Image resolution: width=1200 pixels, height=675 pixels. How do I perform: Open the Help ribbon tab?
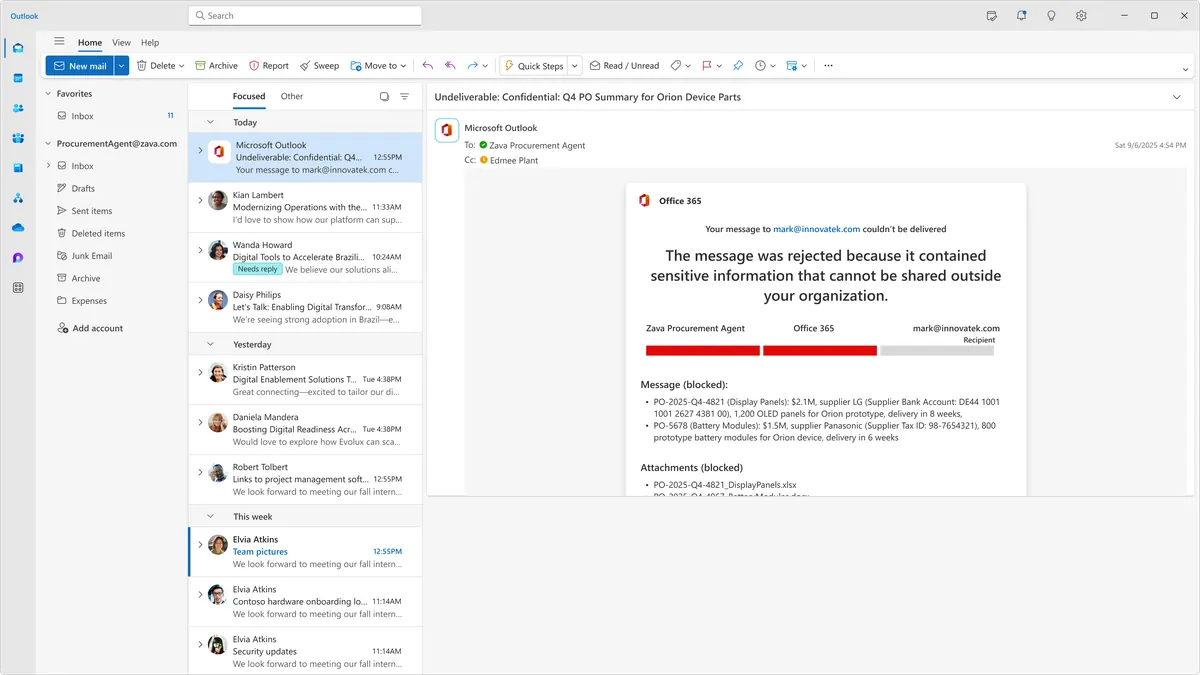[x=150, y=43]
